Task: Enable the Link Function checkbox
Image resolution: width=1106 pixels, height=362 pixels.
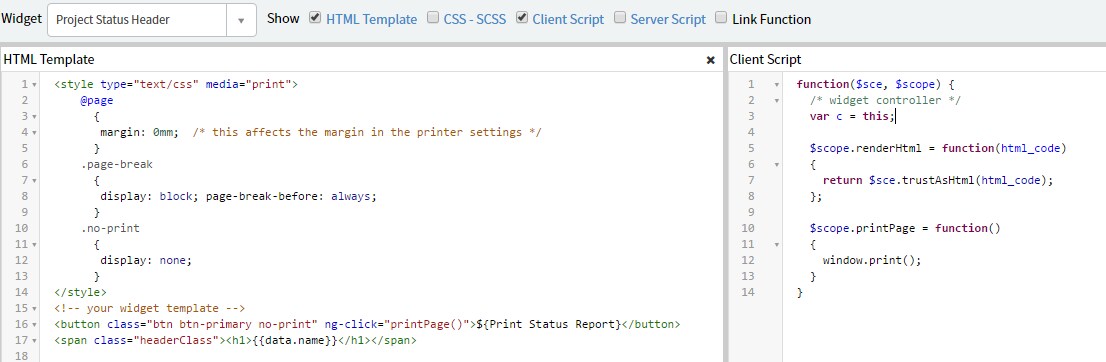Action: [x=721, y=18]
